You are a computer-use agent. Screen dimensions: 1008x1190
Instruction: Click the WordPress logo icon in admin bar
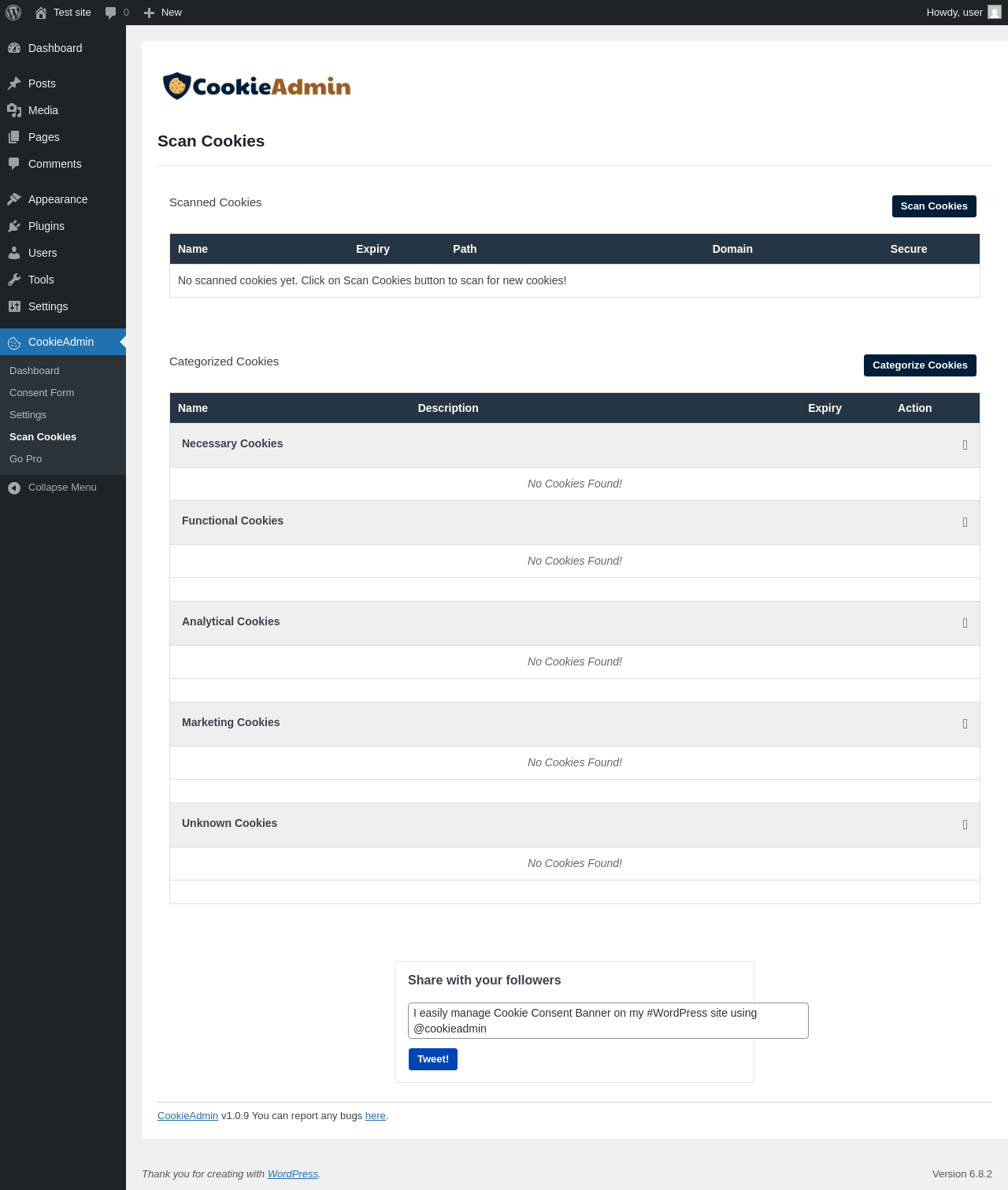(x=13, y=13)
